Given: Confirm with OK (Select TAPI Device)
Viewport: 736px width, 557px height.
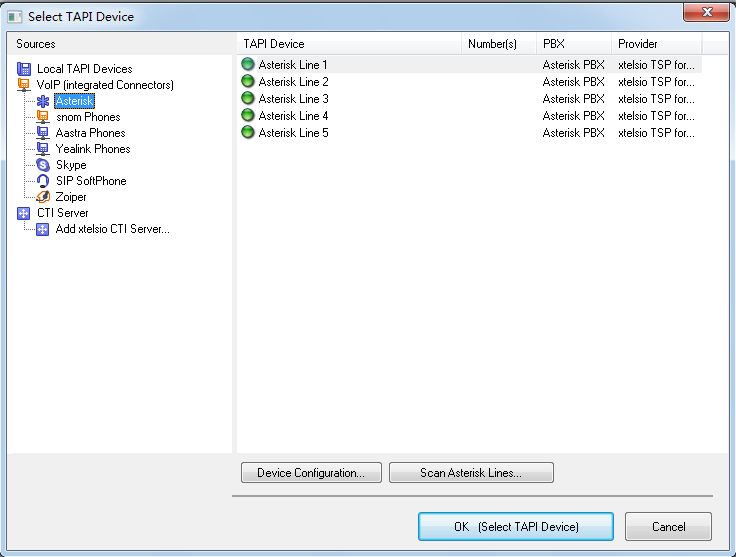Looking at the screenshot, I should 516,526.
